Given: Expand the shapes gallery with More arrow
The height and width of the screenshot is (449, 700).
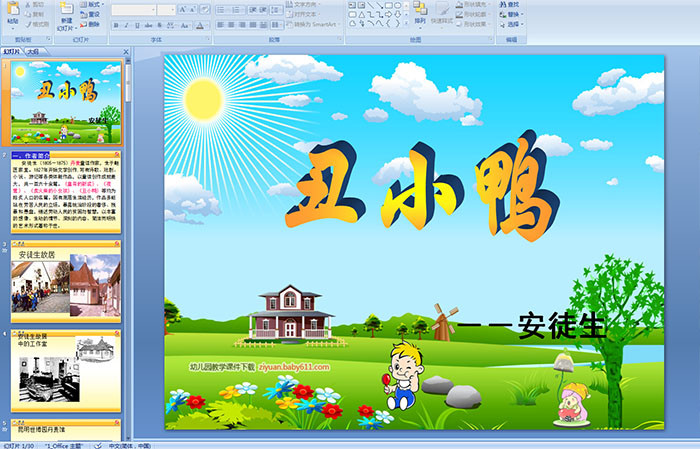Looking at the screenshot, I should tap(406, 23).
